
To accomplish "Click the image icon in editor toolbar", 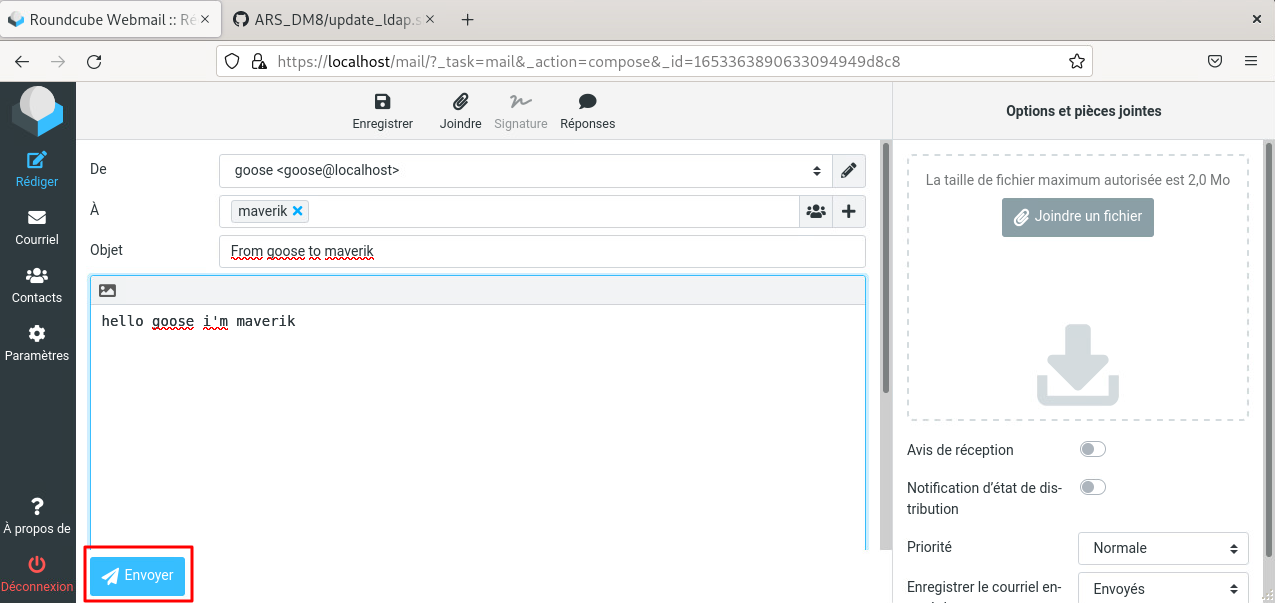I will tap(108, 291).
